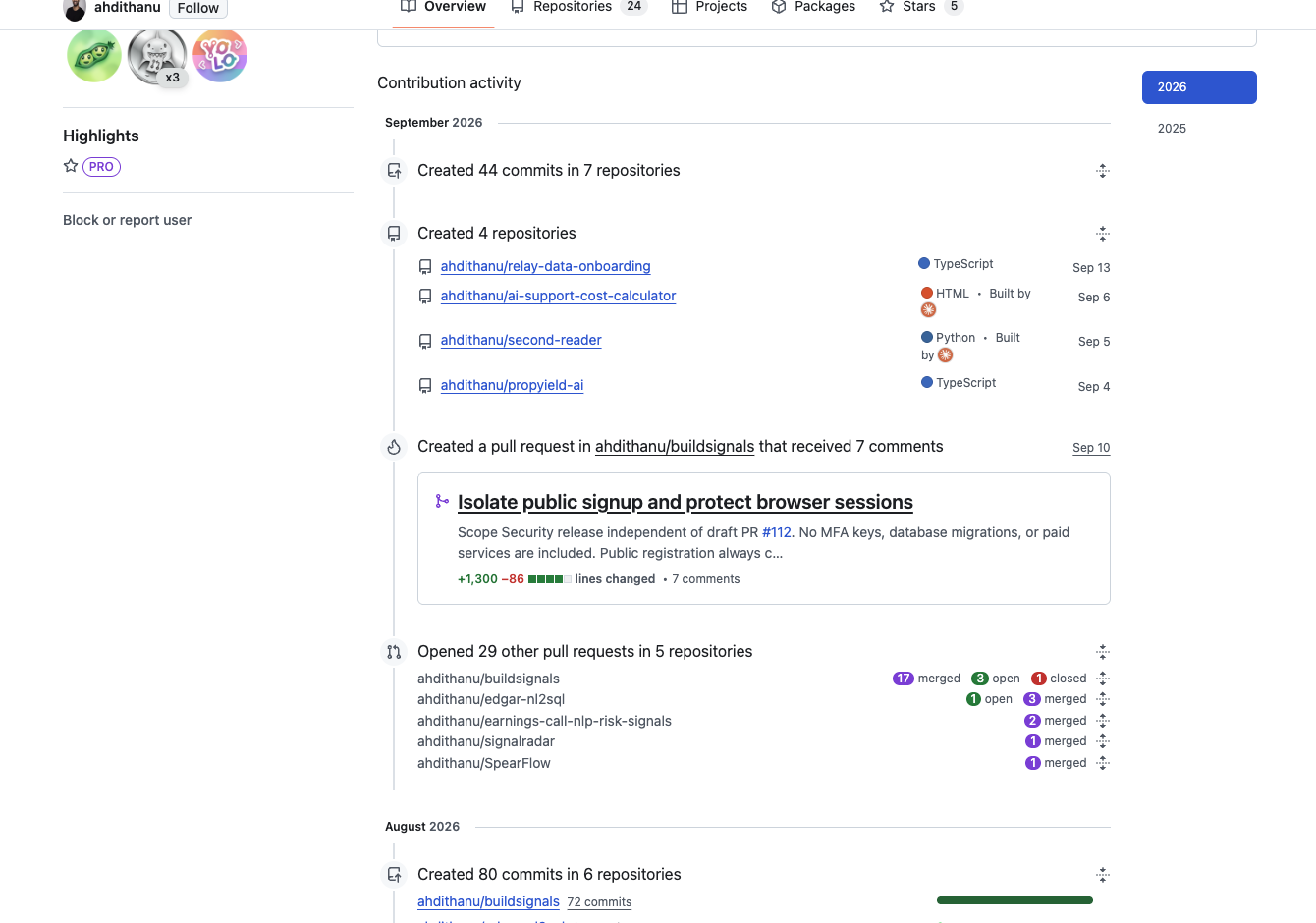This screenshot has height=923, width=1316.
Task: Open the ahdithanu/ai-support-cost-calculator repository link
Action: (559, 296)
